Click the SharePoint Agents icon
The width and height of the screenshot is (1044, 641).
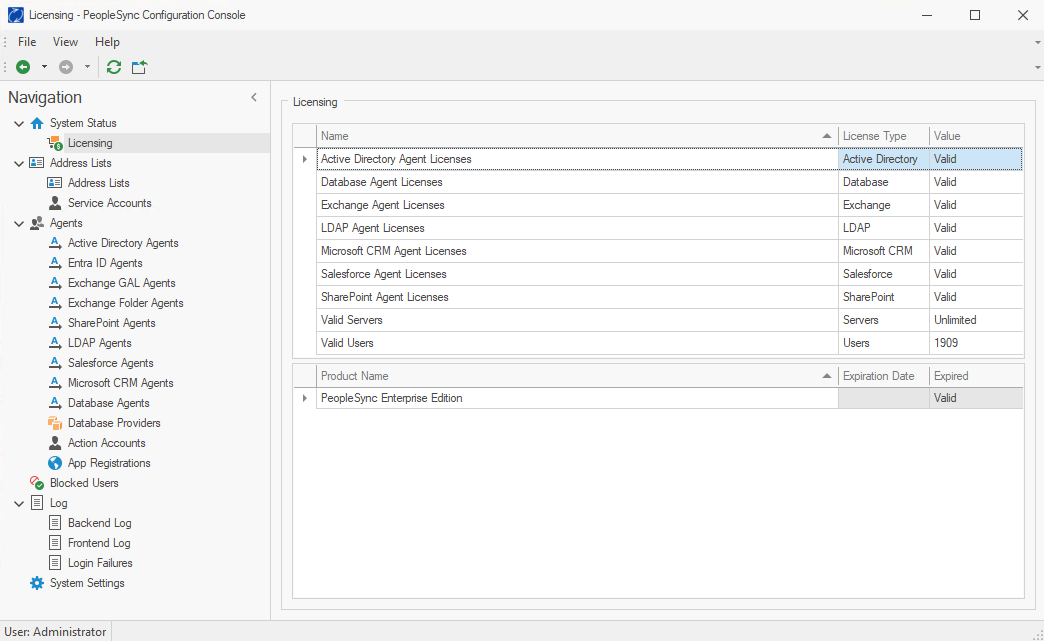coord(55,323)
